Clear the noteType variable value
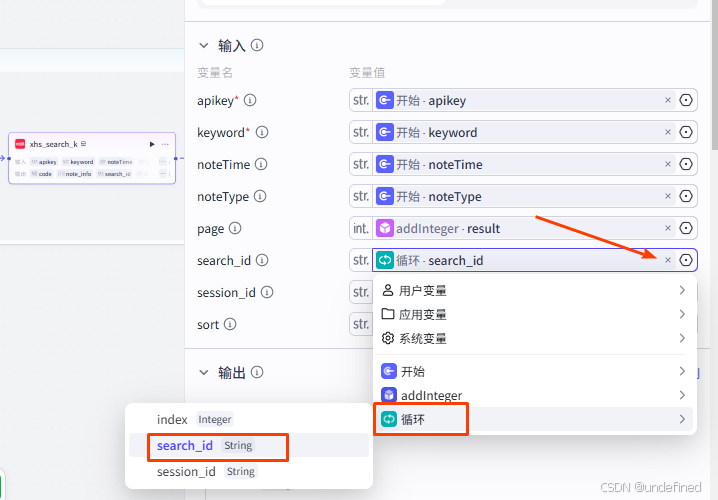Screen dimensions: 718x500 [x=668, y=196]
